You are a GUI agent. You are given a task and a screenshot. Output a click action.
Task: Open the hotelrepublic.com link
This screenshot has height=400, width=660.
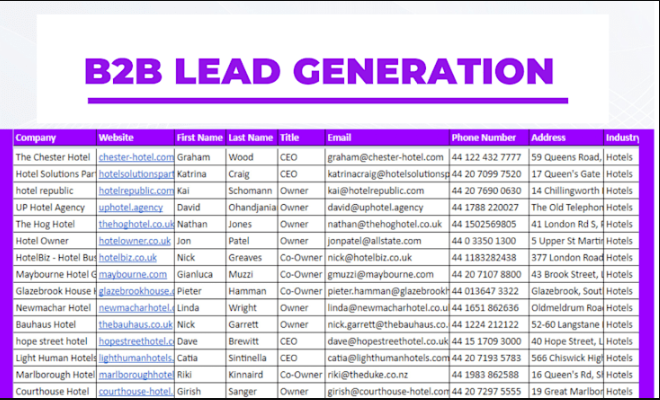pyautogui.click(x=136, y=191)
